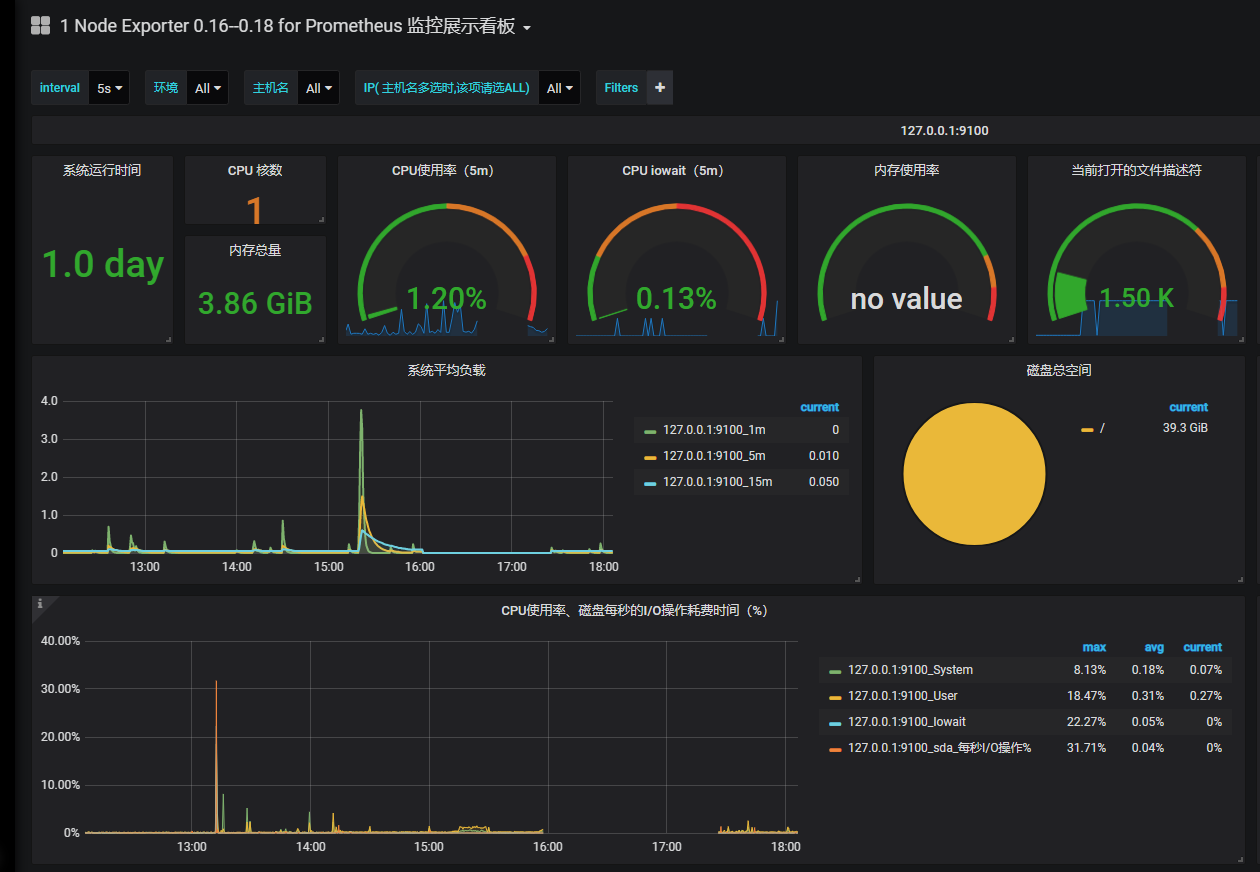Viewport: 1260px width, 872px height.
Task: Show the info tooltip icon on the CPU使用率、磁盘 I/O panel
Action: [x=40, y=603]
